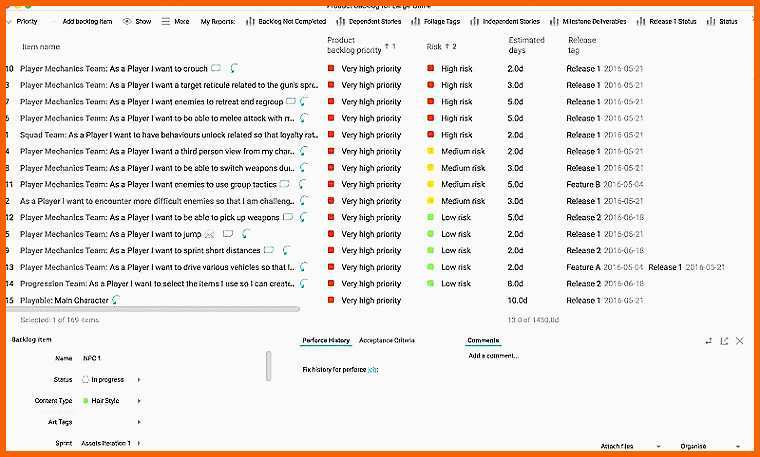
Task: Switch to the Acceptance Criteria tab
Action: click(x=387, y=341)
